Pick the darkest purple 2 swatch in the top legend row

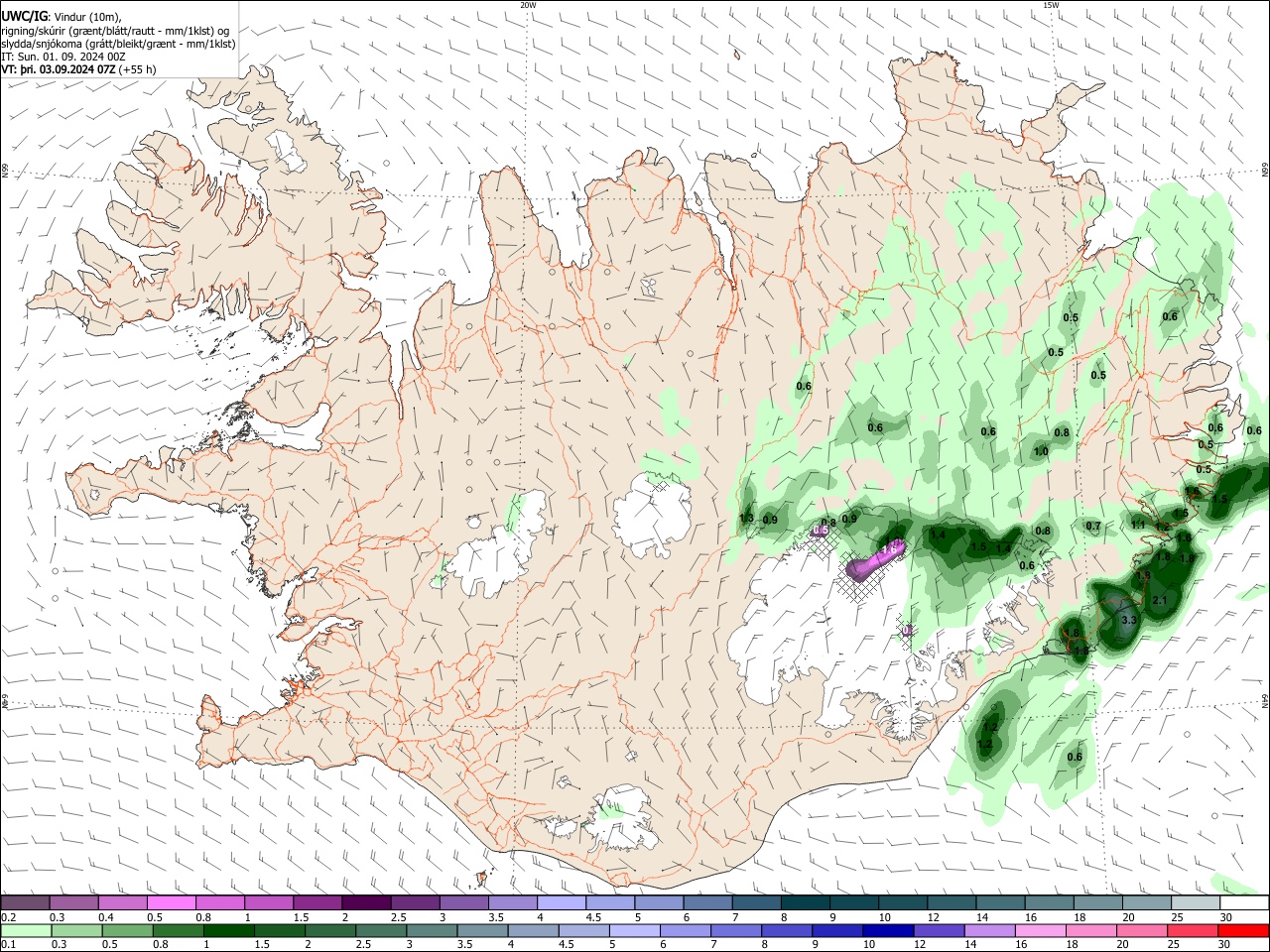pos(365,903)
